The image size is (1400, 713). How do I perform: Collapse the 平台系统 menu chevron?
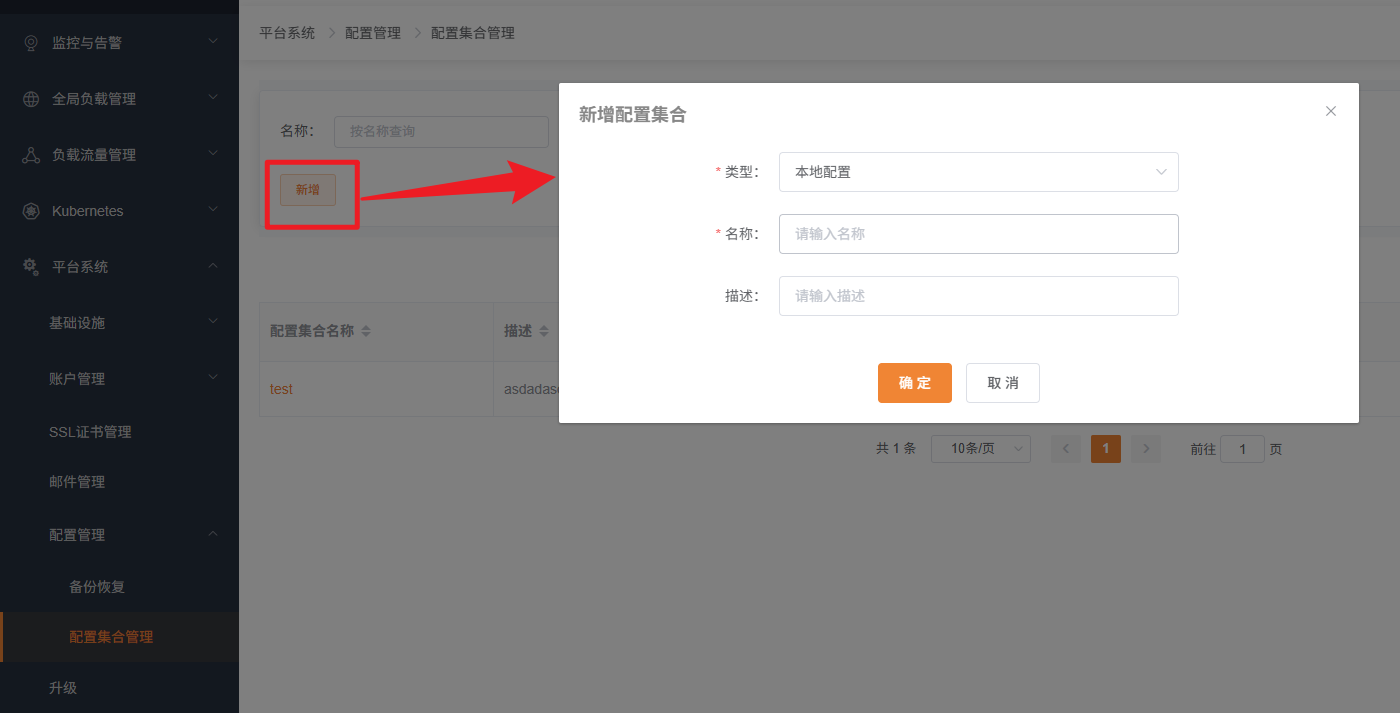pyautogui.click(x=213, y=265)
